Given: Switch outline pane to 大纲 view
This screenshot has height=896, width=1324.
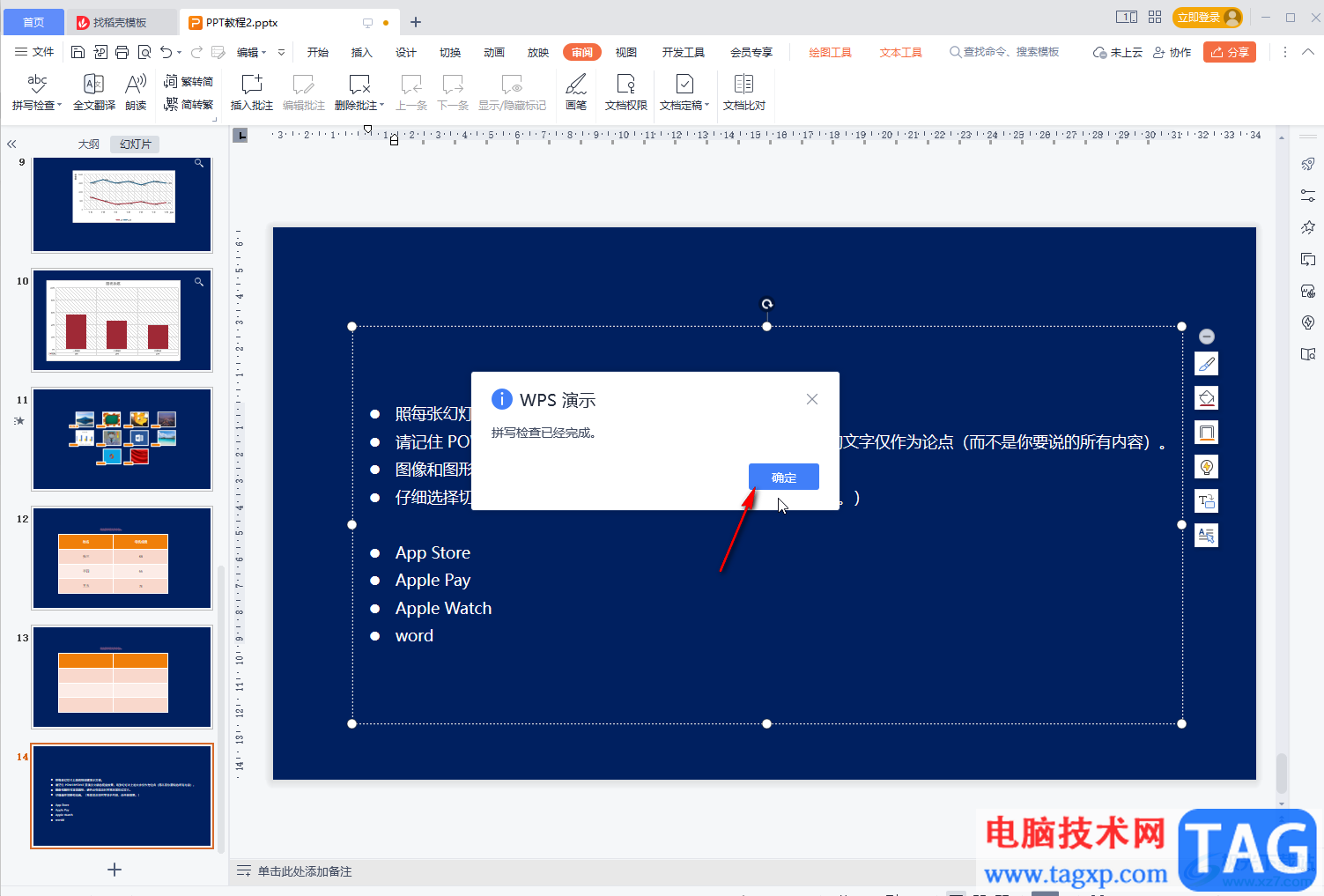Looking at the screenshot, I should coord(89,144).
